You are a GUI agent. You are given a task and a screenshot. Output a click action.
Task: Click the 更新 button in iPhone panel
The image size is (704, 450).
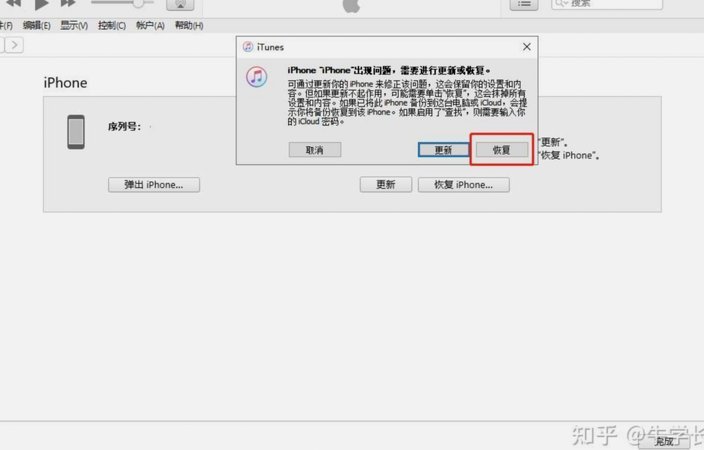[x=386, y=185]
